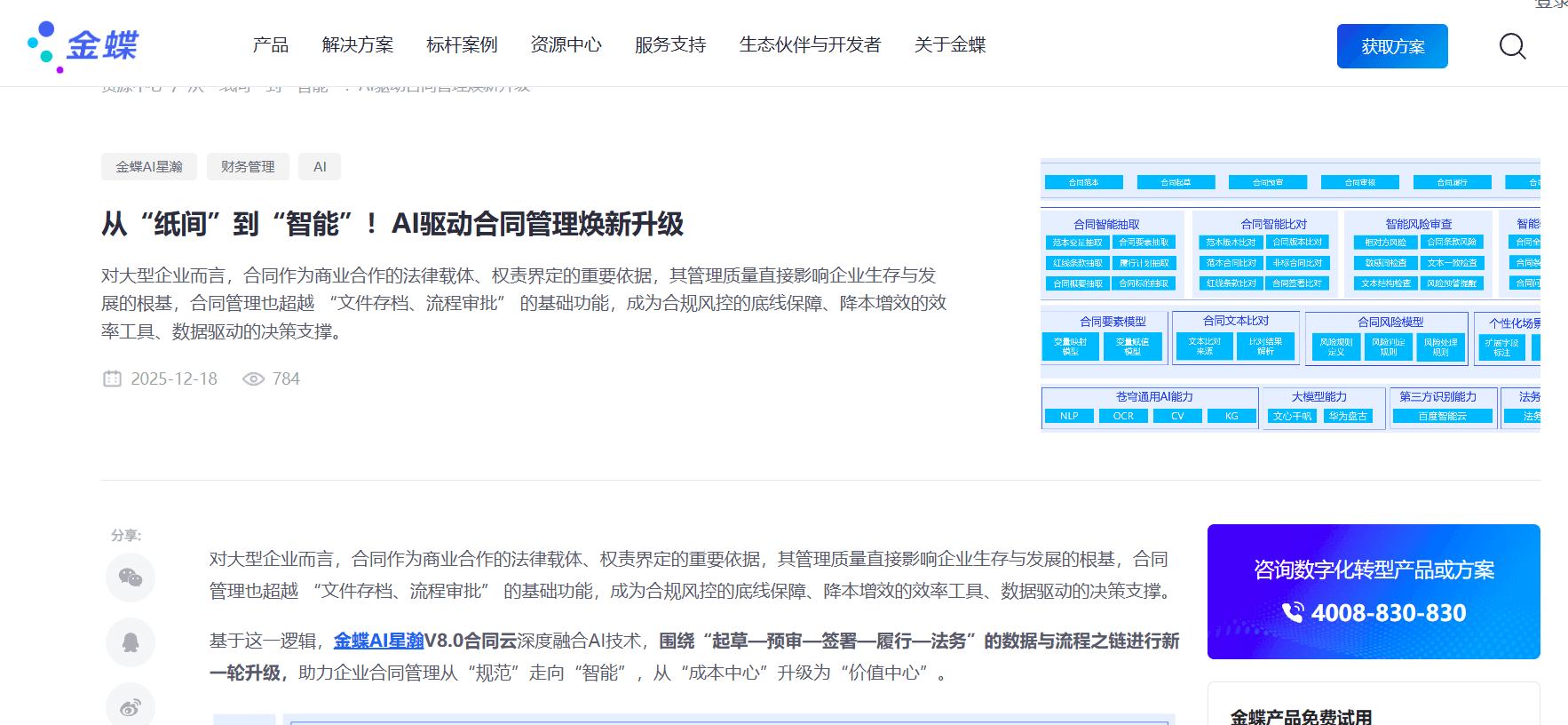Share via WeChat icon
Viewport: 1568px width, 725px height.
[x=131, y=578]
